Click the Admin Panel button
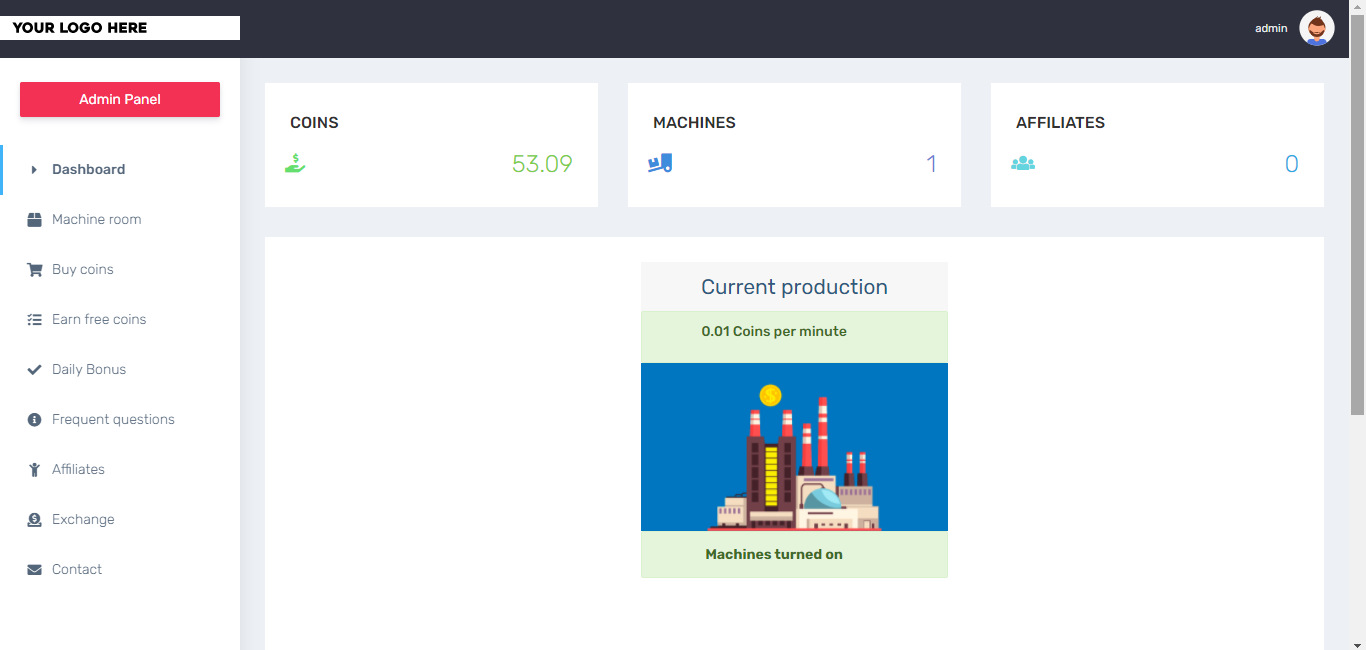Viewport: 1366px width, 650px height. (x=120, y=99)
